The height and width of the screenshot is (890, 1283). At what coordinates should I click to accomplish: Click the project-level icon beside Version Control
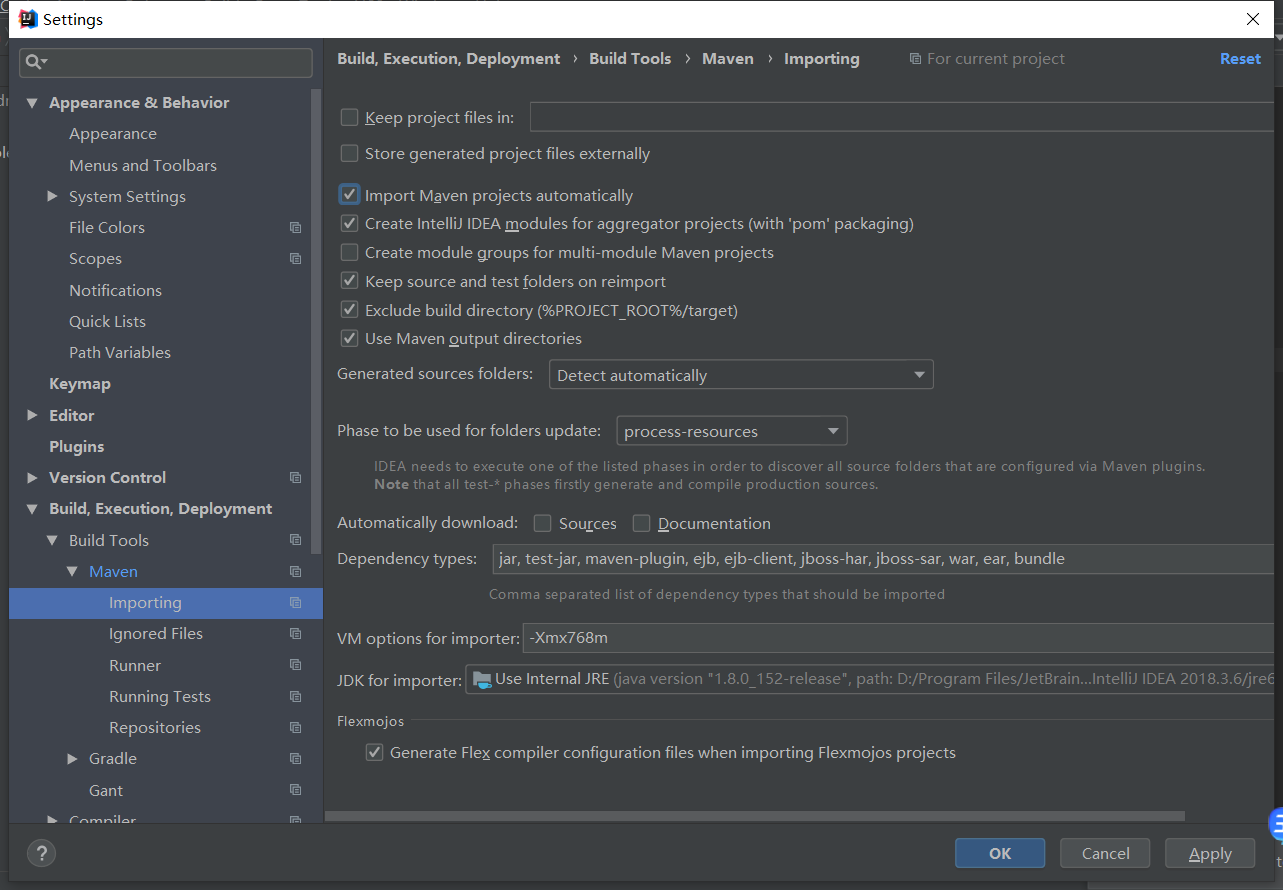(295, 478)
